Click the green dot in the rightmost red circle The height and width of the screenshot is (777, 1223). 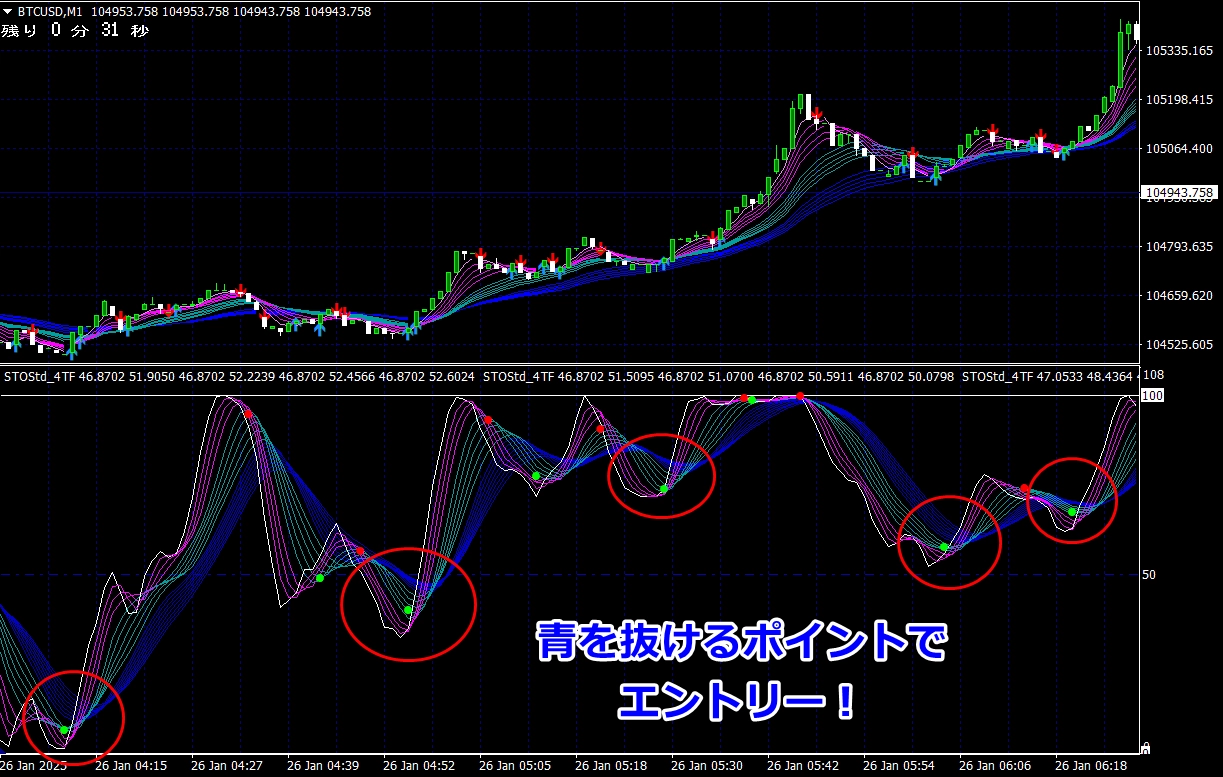(1071, 512)
